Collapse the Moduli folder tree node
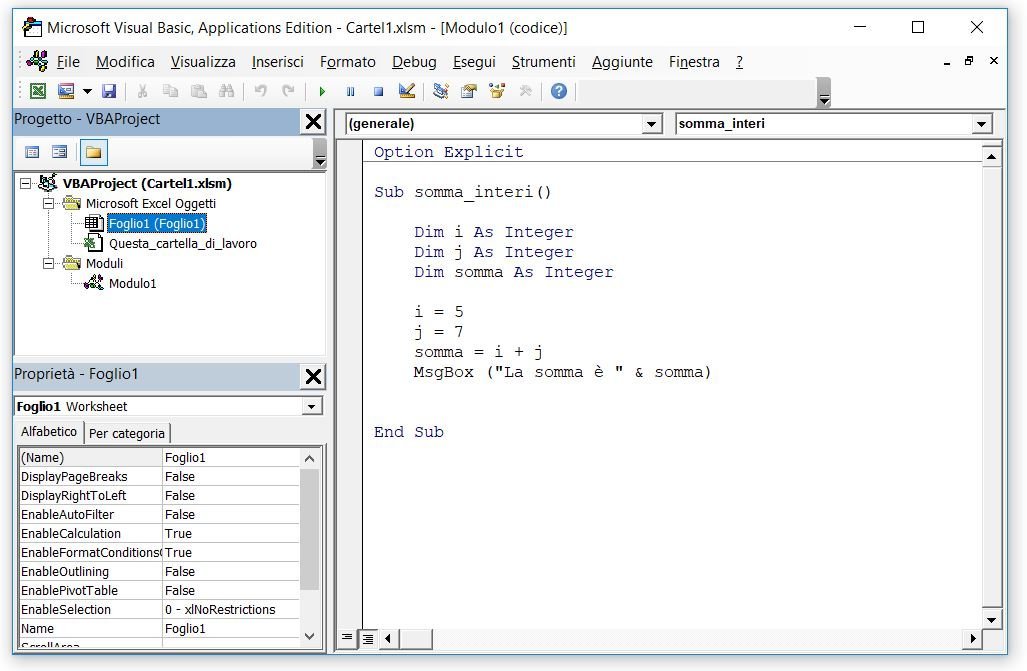The width and height of the screenshot is (1027, 671). [x=48, y=263]
